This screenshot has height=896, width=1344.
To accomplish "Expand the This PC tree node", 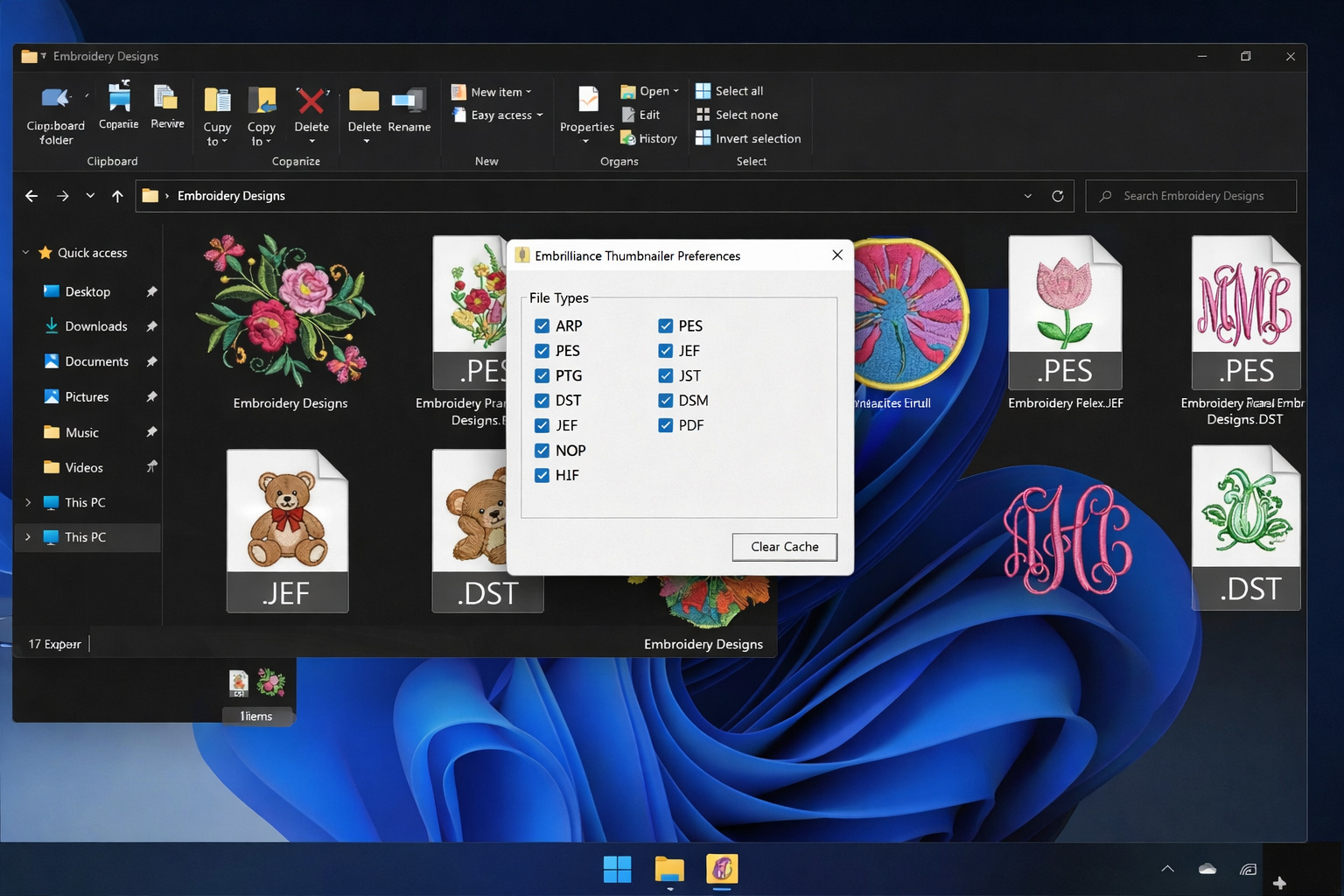I will tap(27, 502).
